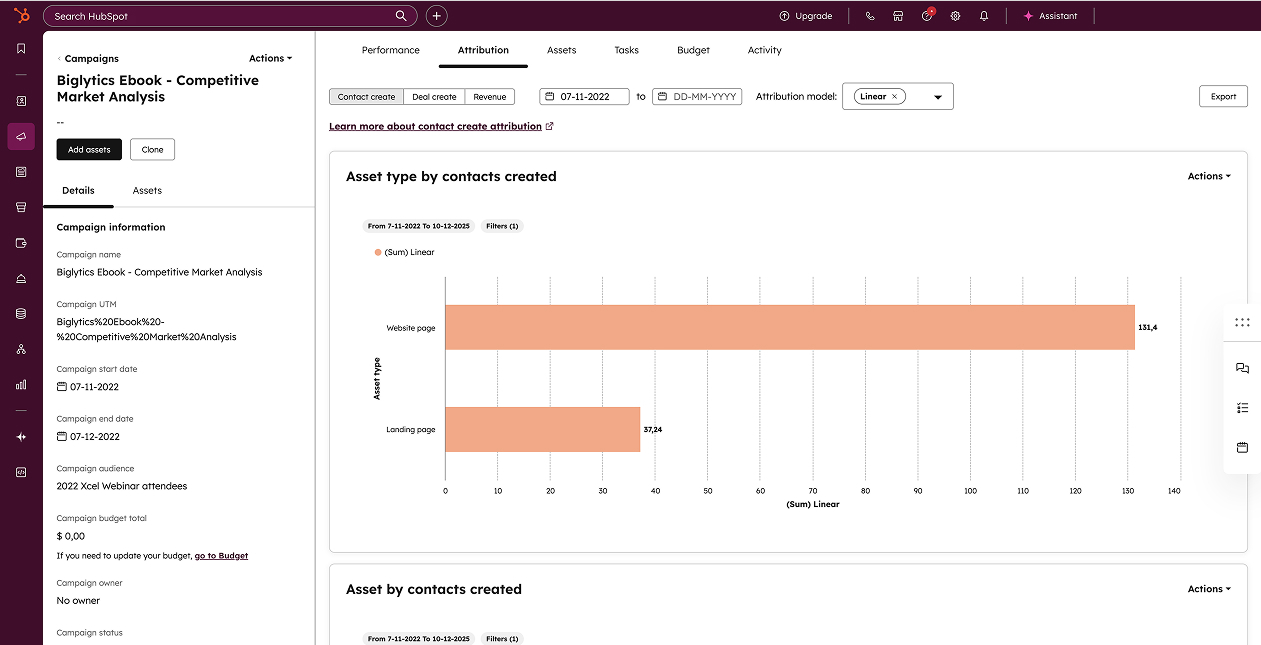This screenshot has height=645, width=1261.
Task: Click the Export button
Action: (1223, 97)
